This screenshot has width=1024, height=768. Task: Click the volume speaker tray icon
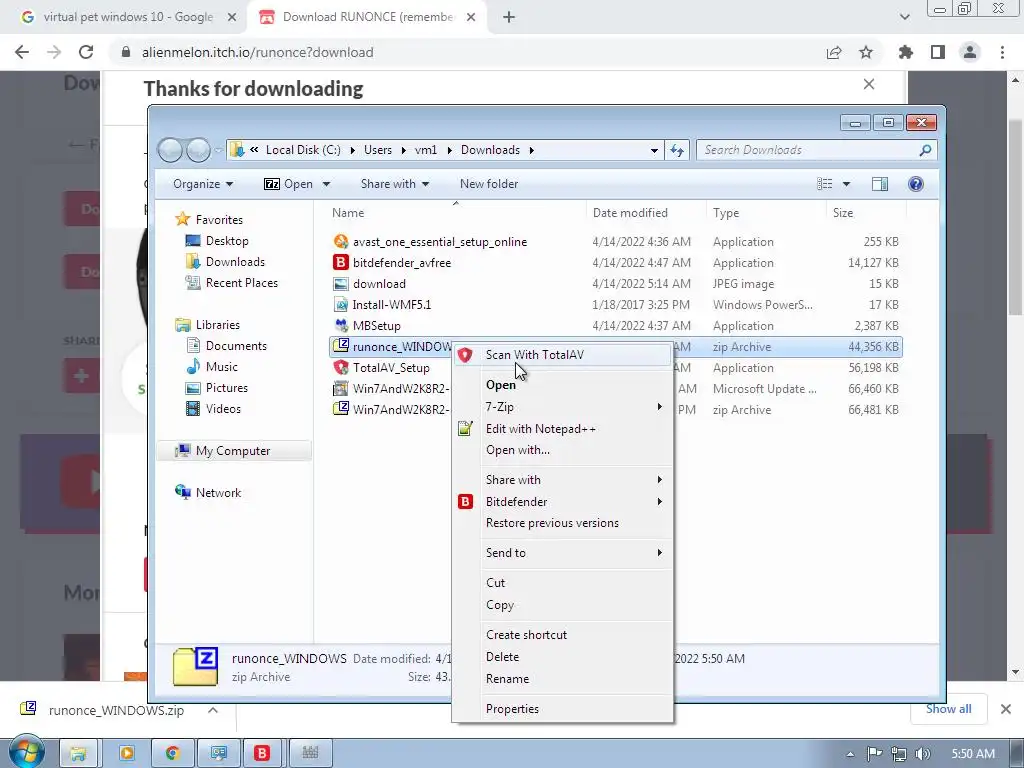922,754
